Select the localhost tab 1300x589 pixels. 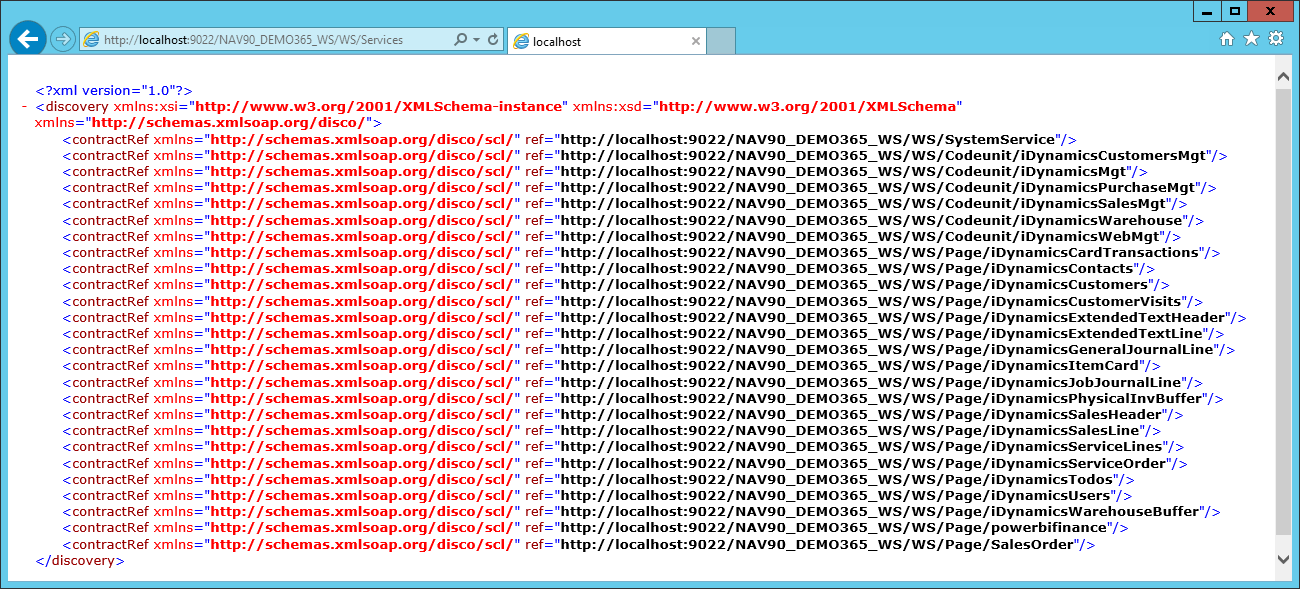click(x=608, y=41)
